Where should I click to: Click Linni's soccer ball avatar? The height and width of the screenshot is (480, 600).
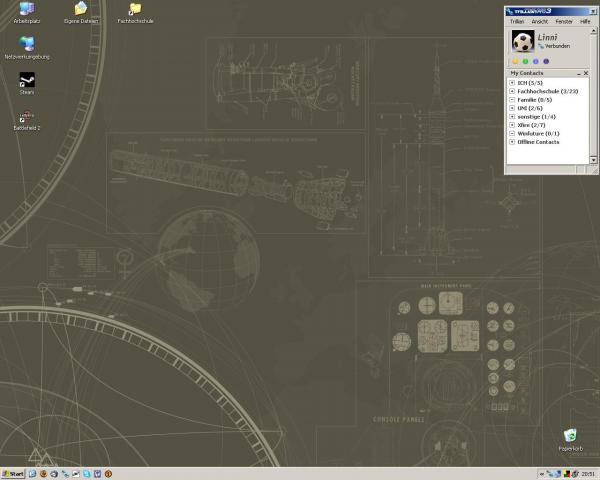(x=523, y=41)
